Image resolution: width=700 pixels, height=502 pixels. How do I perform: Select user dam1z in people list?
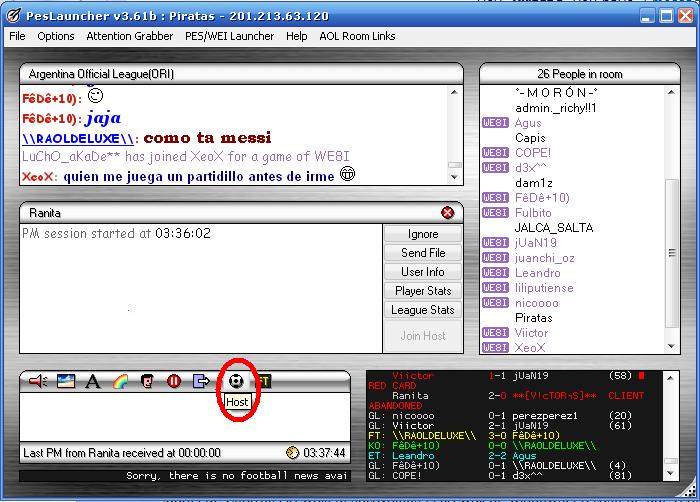click(533, 183)
